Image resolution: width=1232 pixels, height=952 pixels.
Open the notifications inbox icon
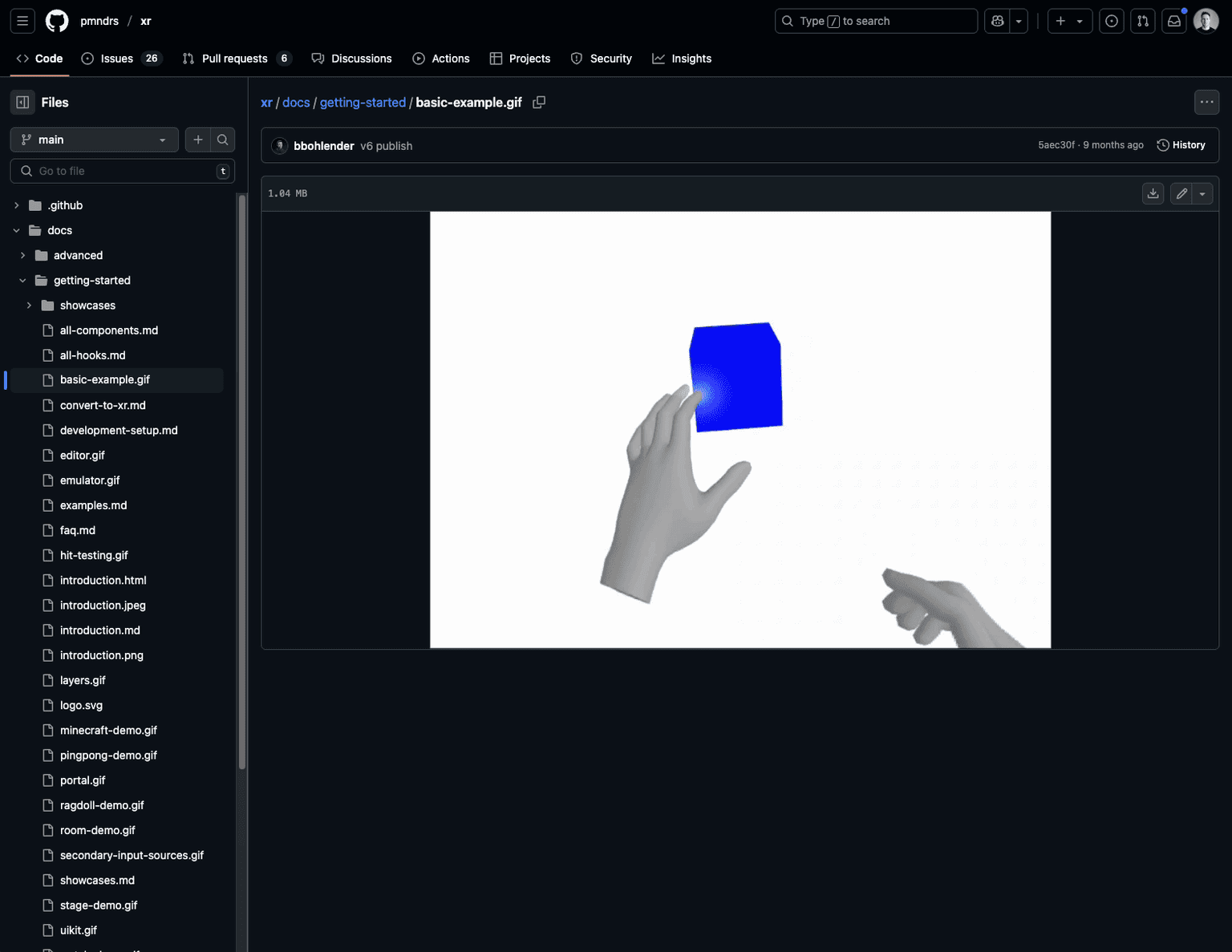(1174, 21)
